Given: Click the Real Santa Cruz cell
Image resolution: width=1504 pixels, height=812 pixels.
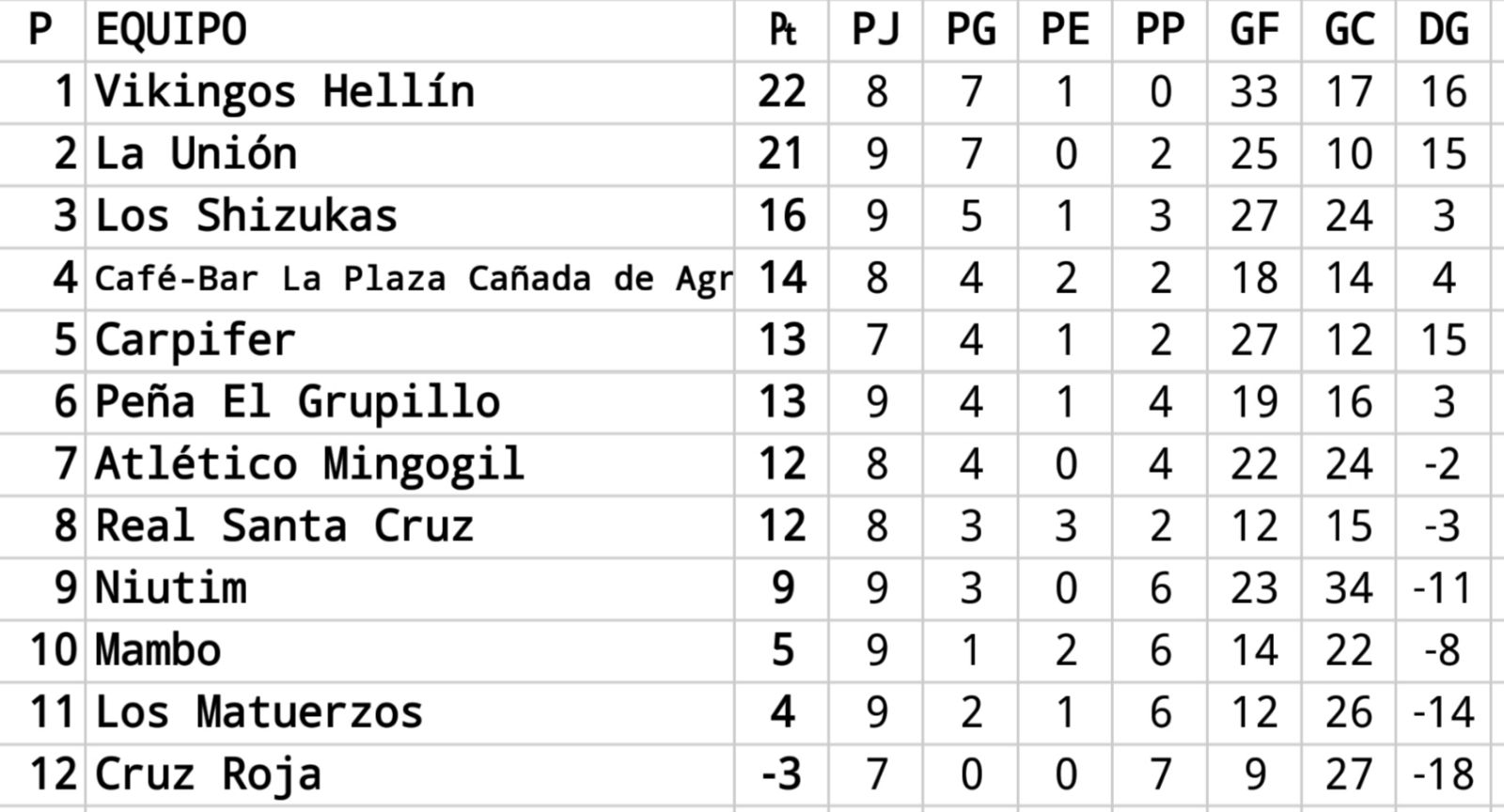Looking at the screenshot, I should (284, 526).
